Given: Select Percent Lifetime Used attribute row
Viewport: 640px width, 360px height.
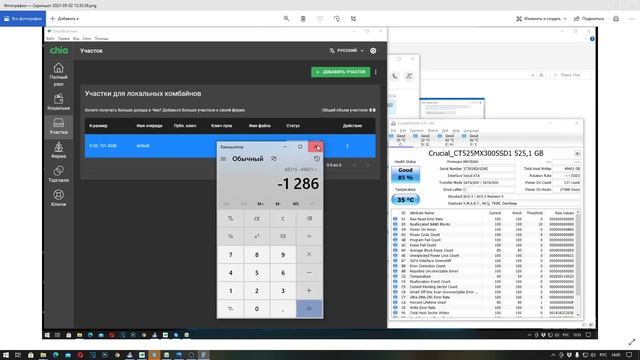Looking at the screenshot, I should 485,302.
